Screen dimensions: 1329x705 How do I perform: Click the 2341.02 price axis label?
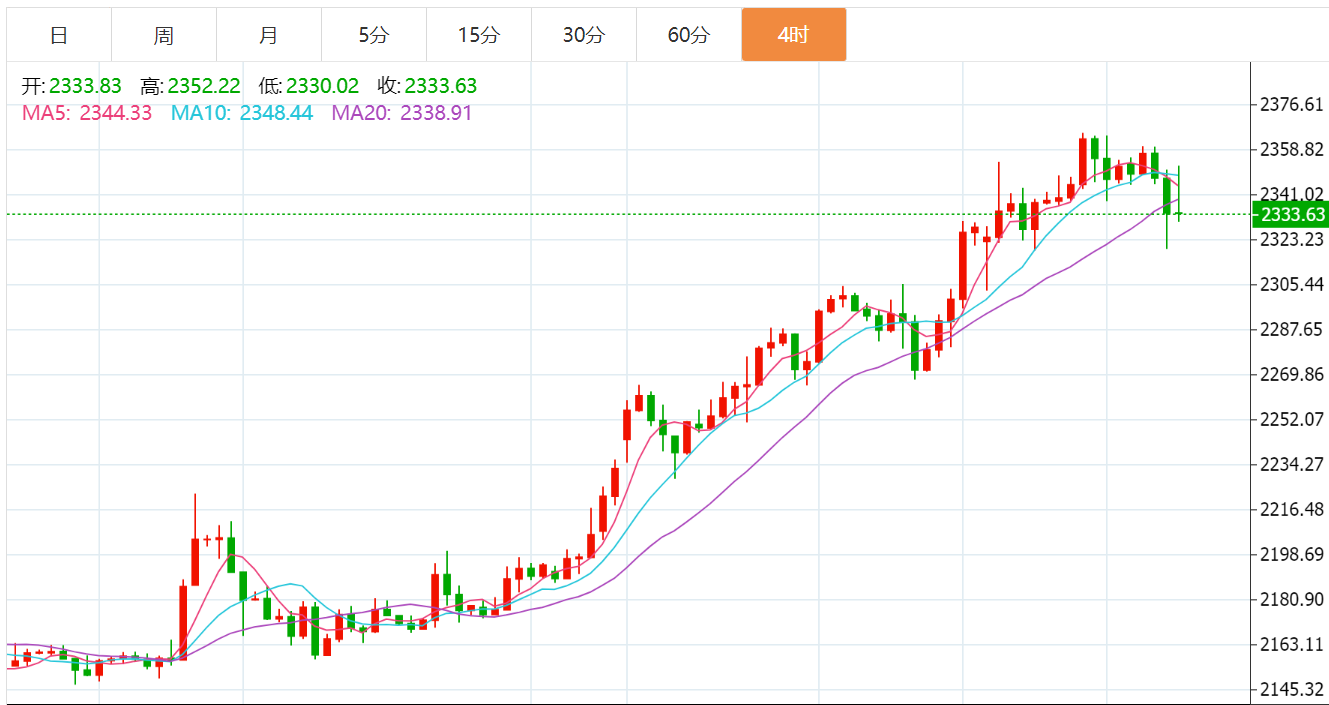click(x=1292, y=195)
